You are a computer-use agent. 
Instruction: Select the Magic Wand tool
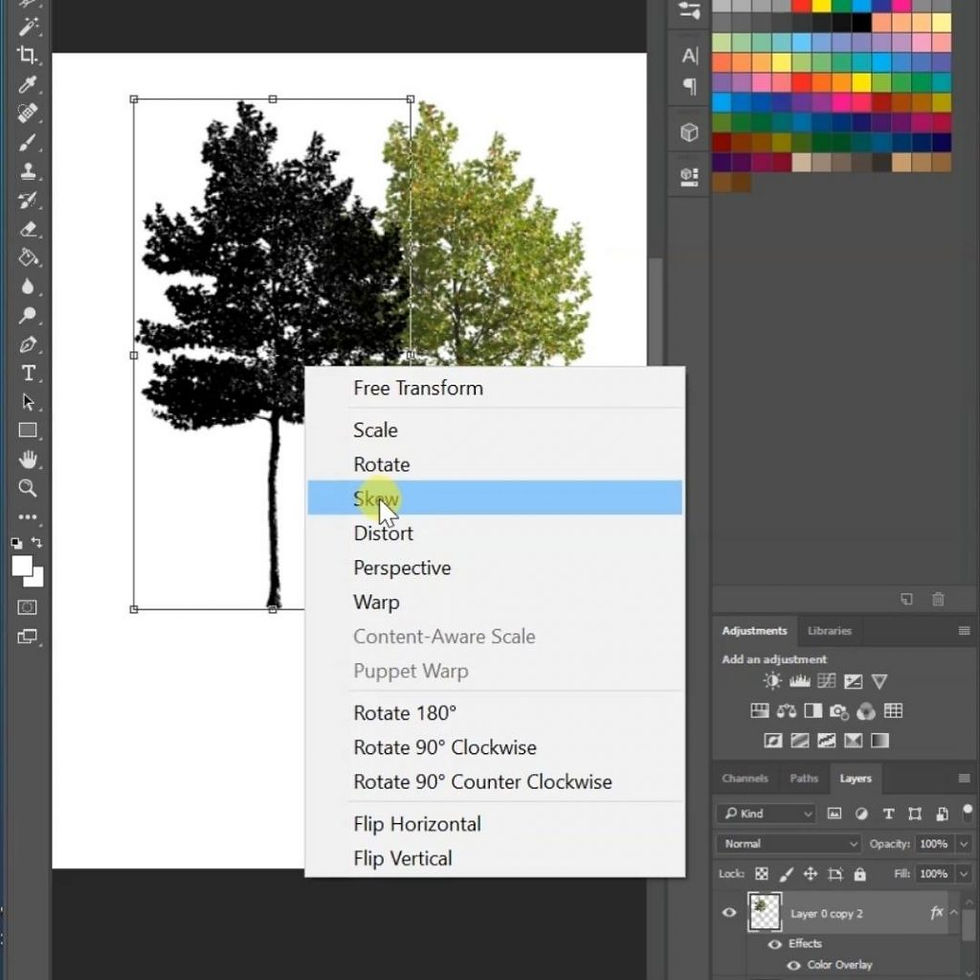coord(28,27)
